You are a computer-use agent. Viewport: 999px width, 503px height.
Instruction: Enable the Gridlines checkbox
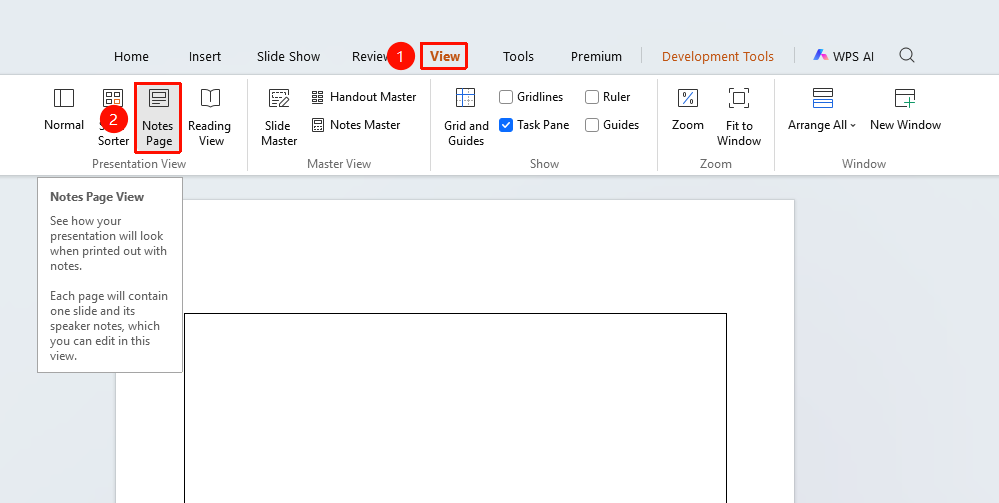[x=506, y=97]
